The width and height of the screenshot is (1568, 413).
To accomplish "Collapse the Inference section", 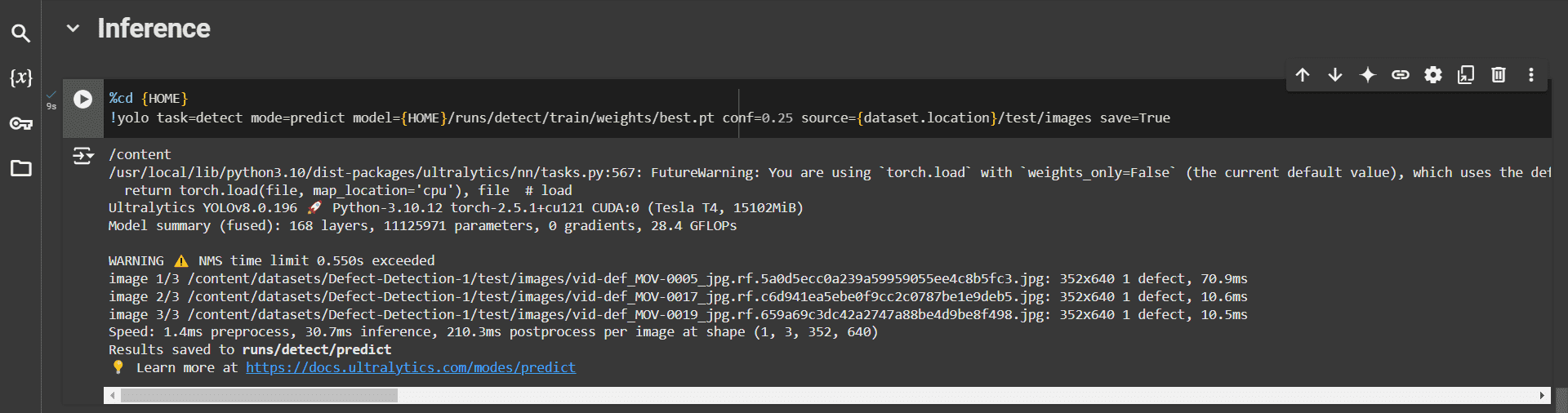I will pos(73,29).
